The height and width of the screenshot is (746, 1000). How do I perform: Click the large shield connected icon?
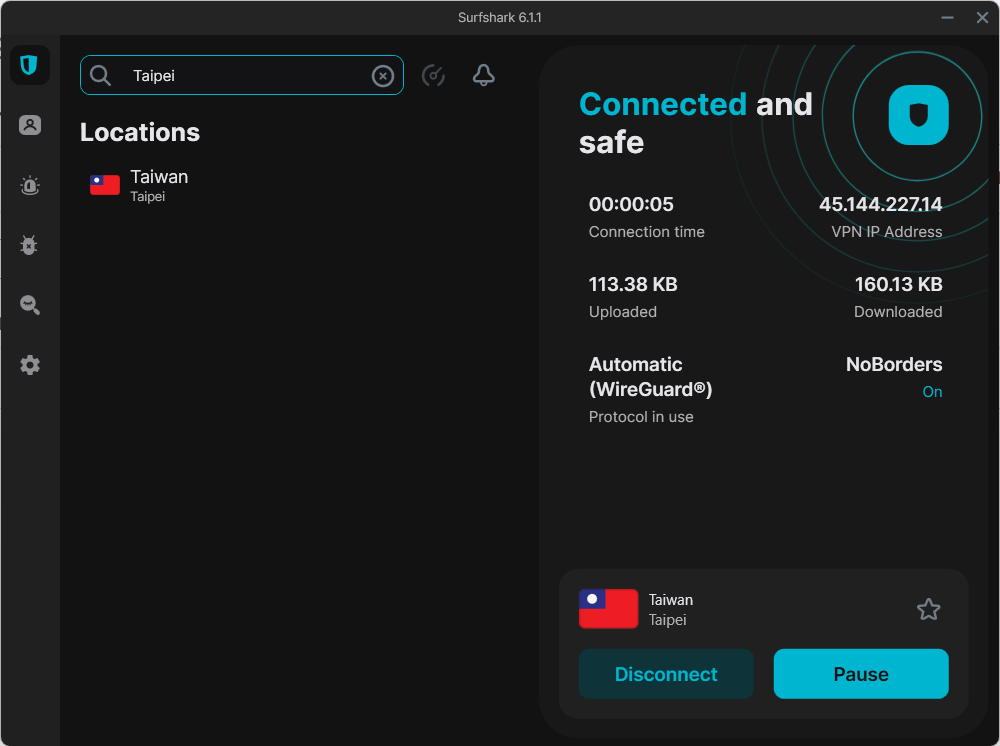[x=918, y=115]
